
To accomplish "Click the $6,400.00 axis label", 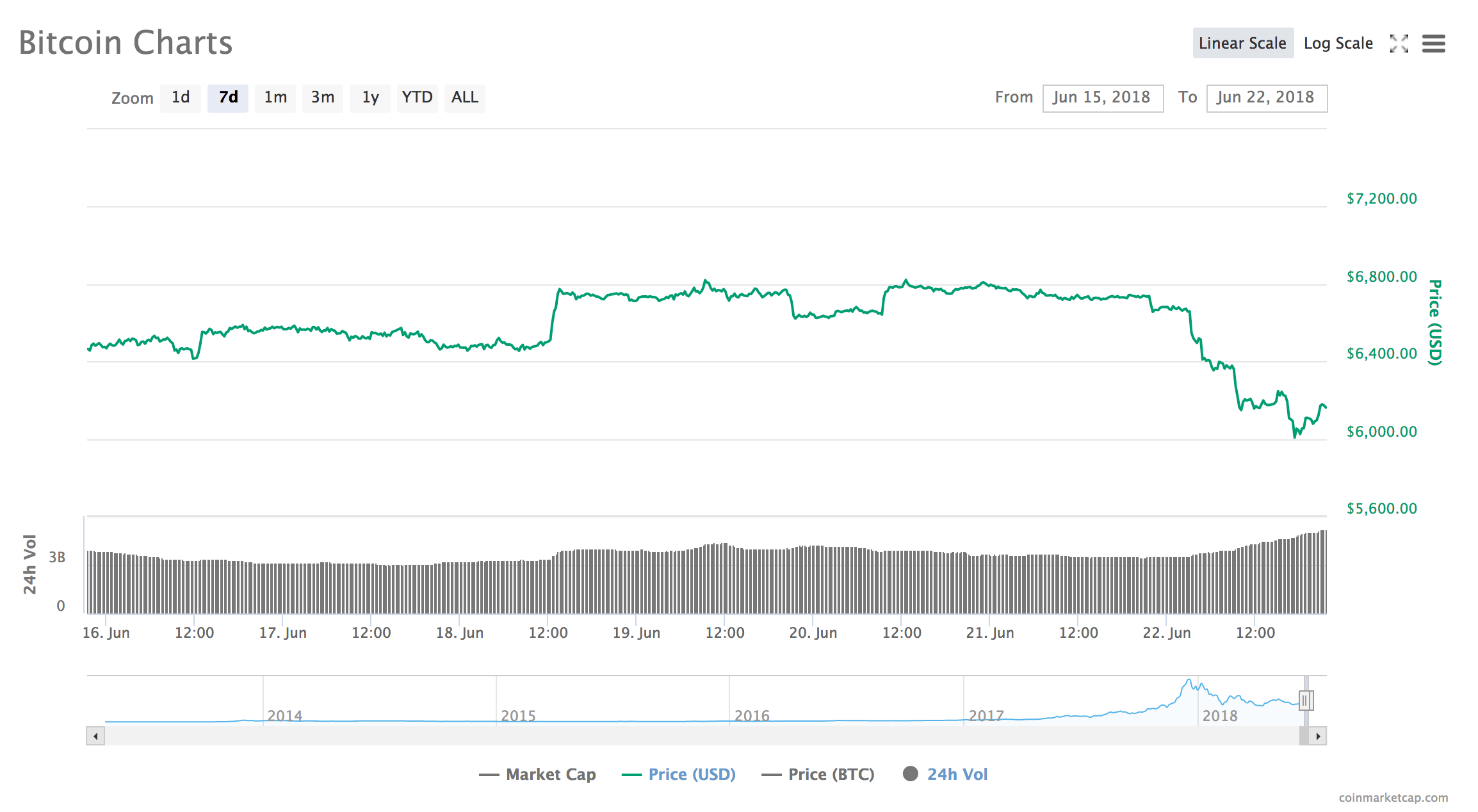I will coord(1382,353).
